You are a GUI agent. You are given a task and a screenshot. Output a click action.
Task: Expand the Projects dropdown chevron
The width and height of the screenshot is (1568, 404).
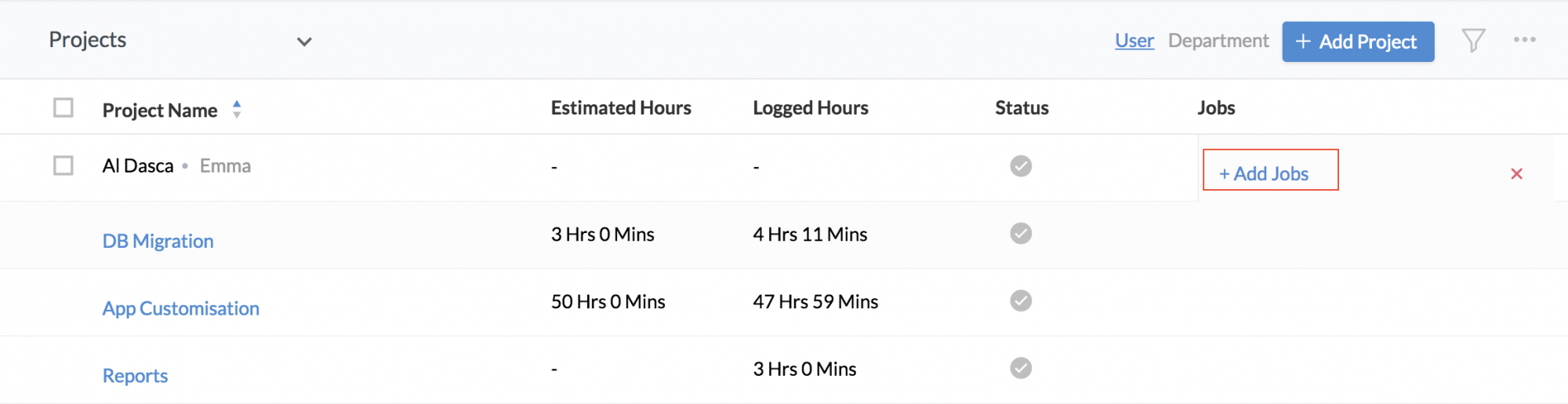coord(304,42)
